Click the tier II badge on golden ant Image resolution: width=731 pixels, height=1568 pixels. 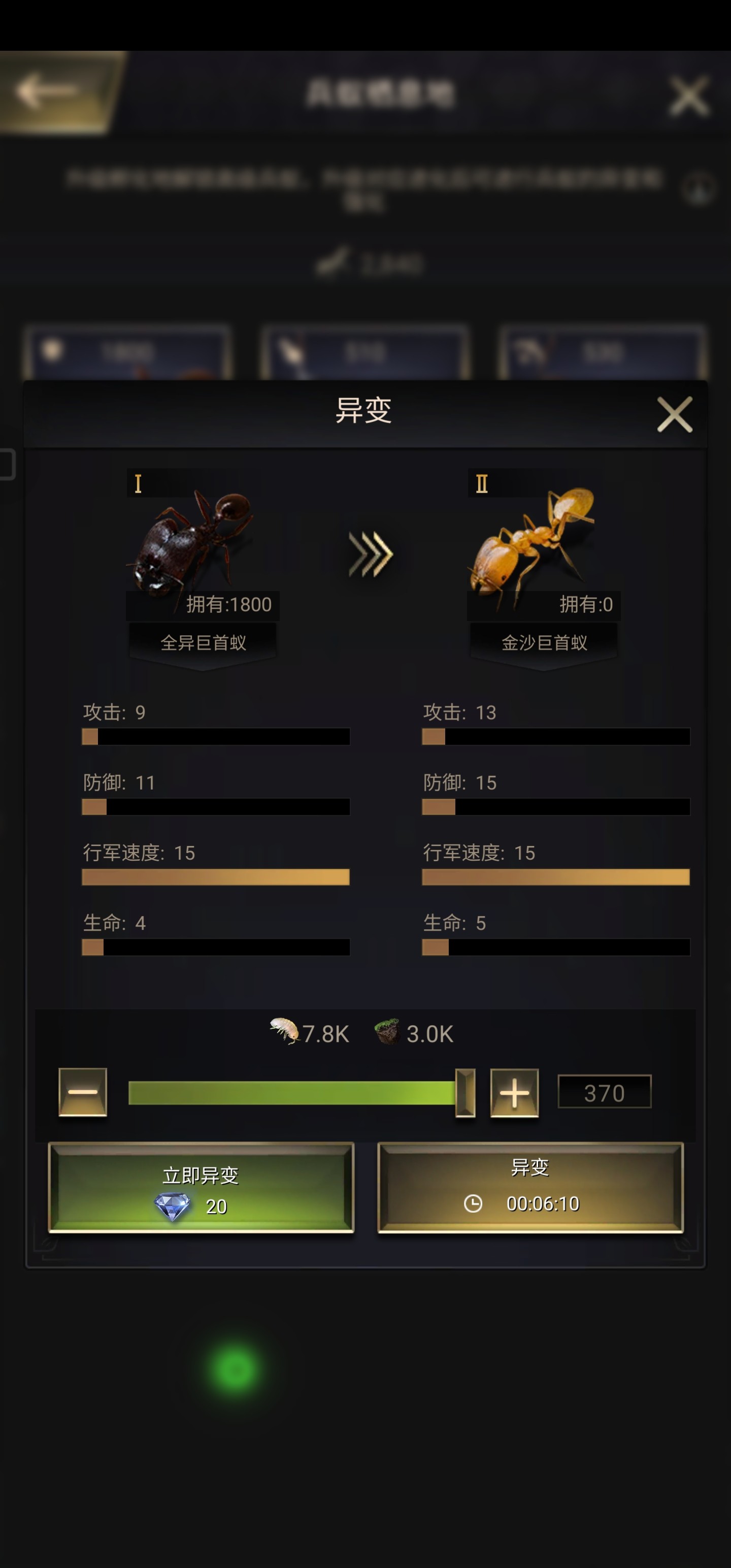point(481,484)
